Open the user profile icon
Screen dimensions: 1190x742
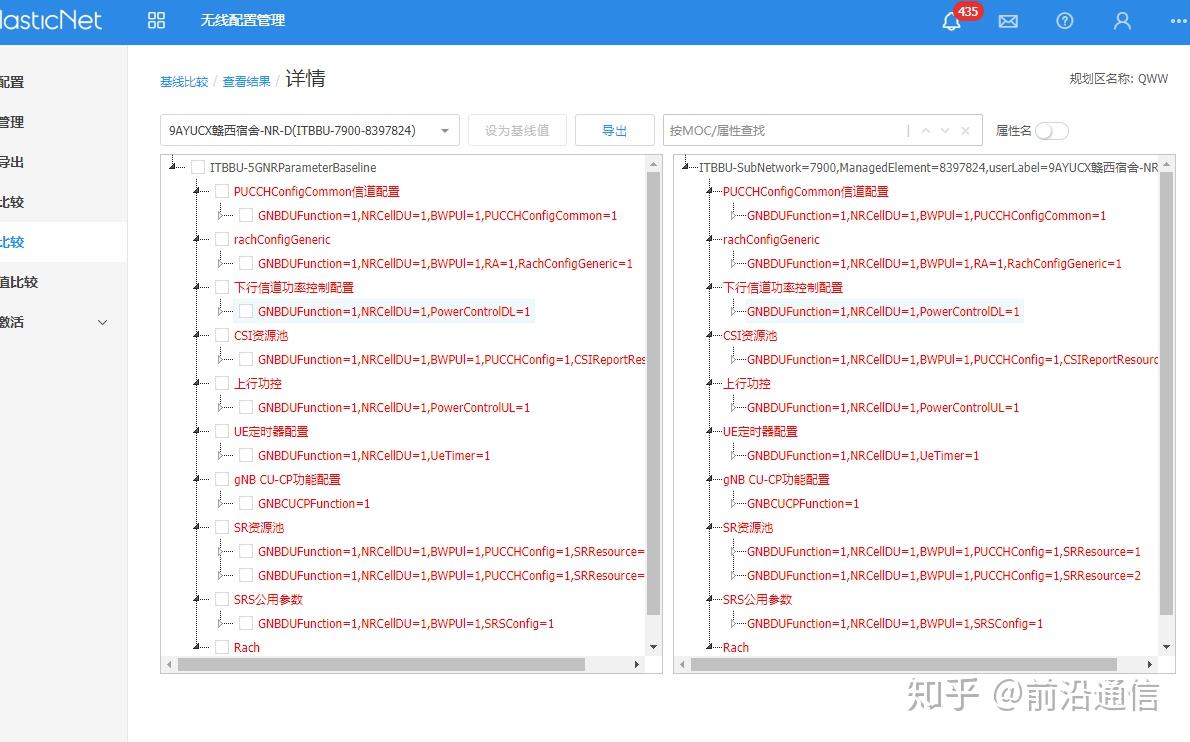1121,21
